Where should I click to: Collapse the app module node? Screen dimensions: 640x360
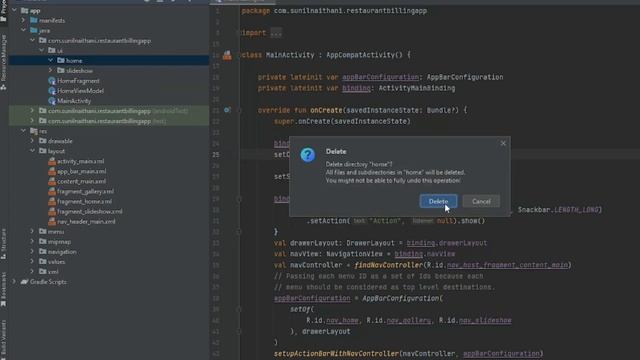coord(15,11)
